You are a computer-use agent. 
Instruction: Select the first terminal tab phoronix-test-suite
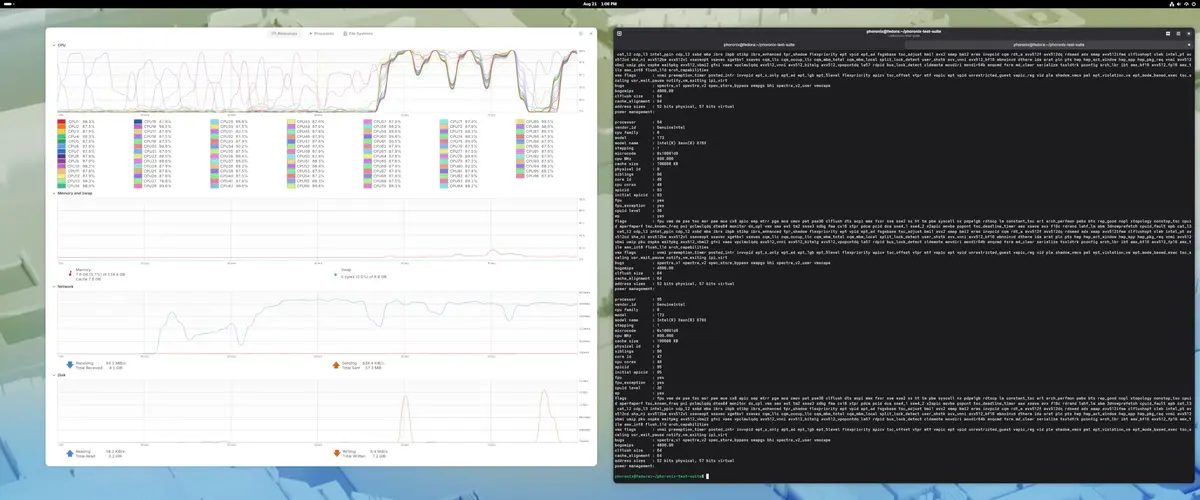pos(760,45)
